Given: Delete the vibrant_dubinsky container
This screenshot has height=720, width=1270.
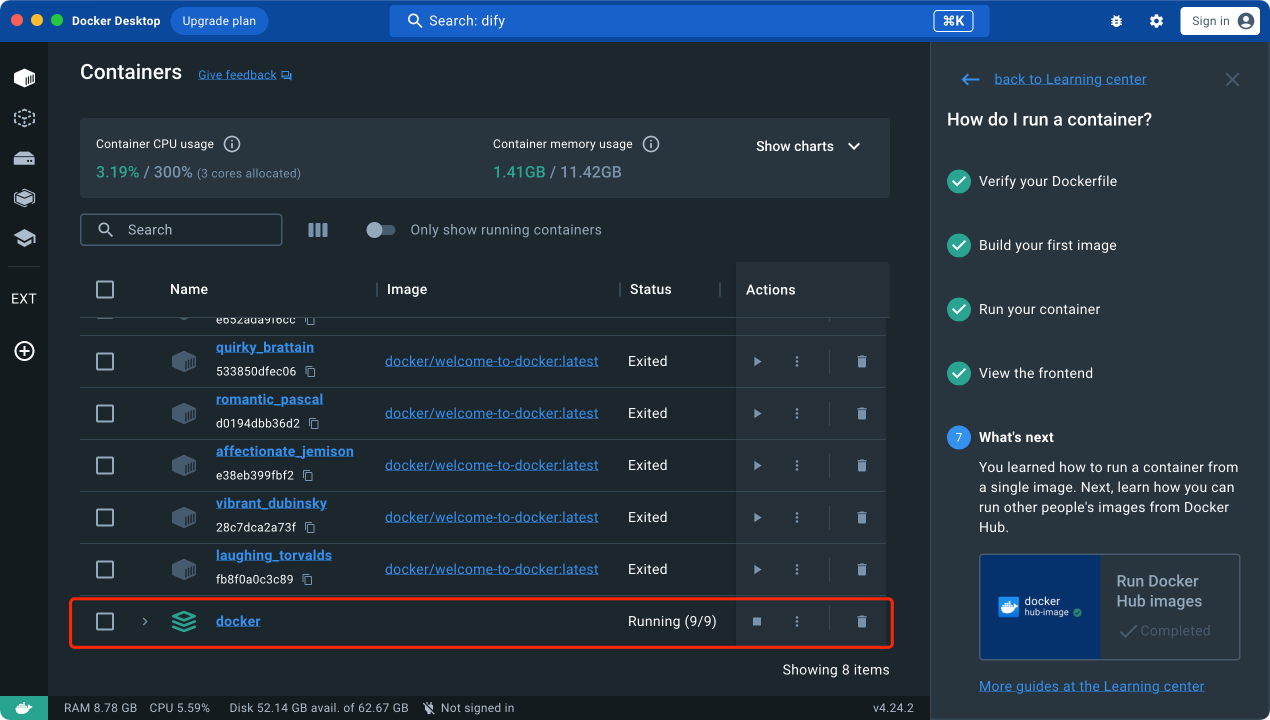Looking at the screenshot, I should [862, 517].
